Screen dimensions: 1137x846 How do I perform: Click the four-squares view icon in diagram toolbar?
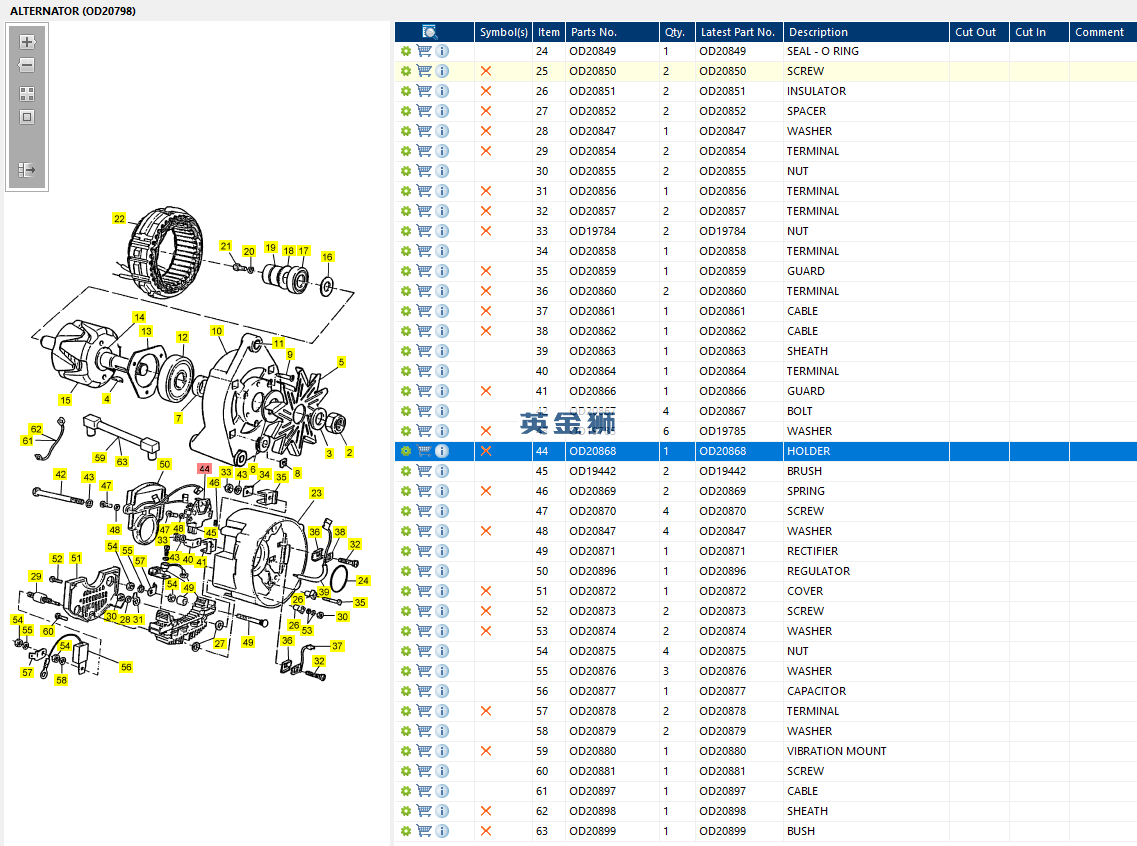(27, 94)
